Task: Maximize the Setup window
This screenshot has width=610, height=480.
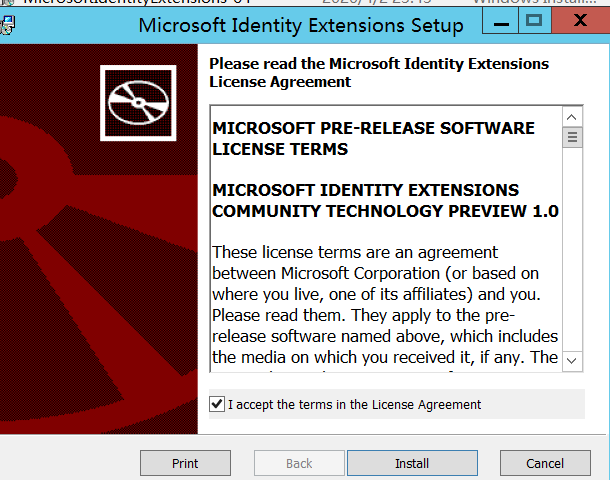Action: point(534,21)
